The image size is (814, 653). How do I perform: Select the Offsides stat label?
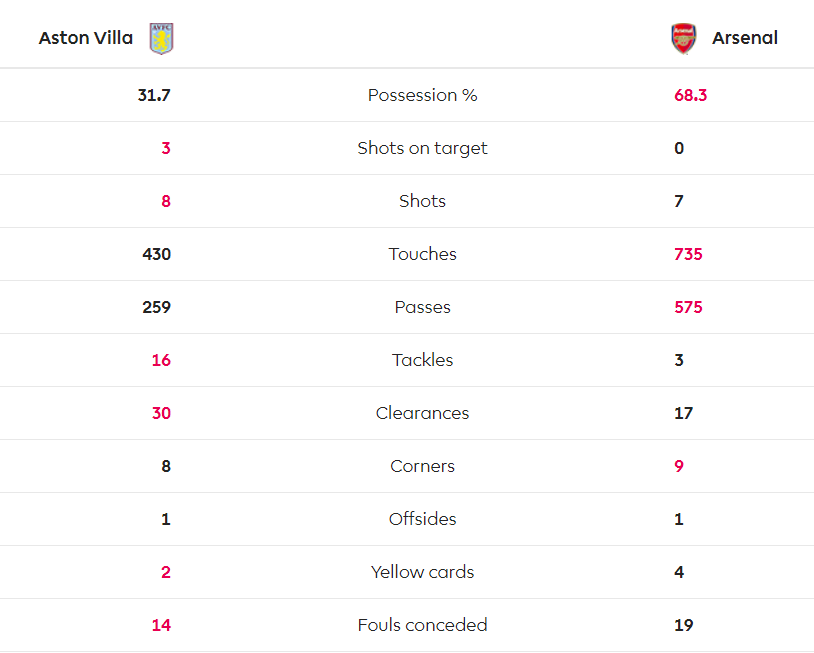coord(422,519)
